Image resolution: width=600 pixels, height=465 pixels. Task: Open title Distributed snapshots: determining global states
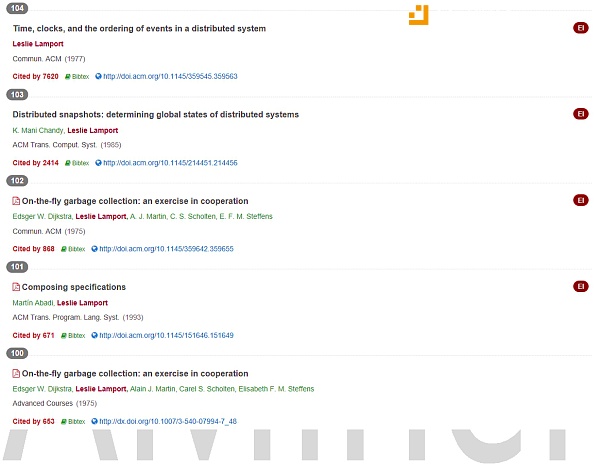coord(156,115)
